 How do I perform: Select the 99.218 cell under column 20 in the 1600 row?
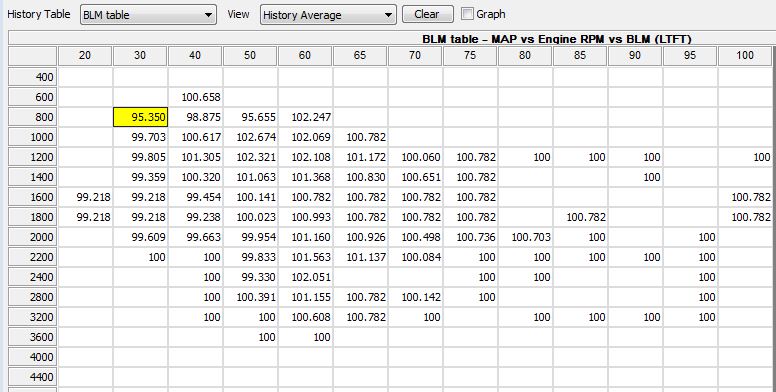(x=86, y=197)
